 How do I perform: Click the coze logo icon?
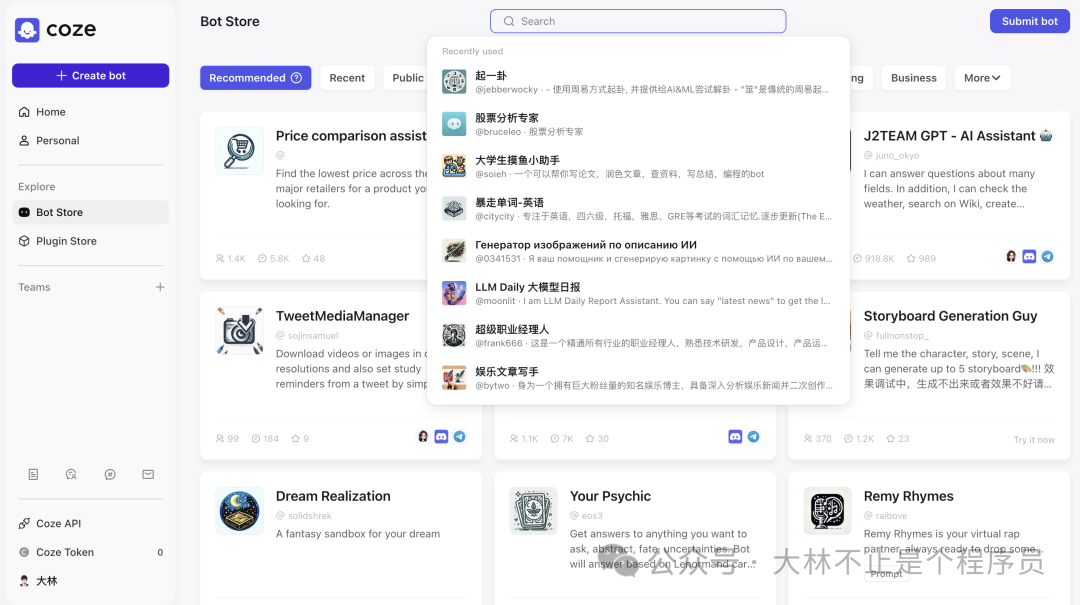pyautogui.click(x=27, y=30)
